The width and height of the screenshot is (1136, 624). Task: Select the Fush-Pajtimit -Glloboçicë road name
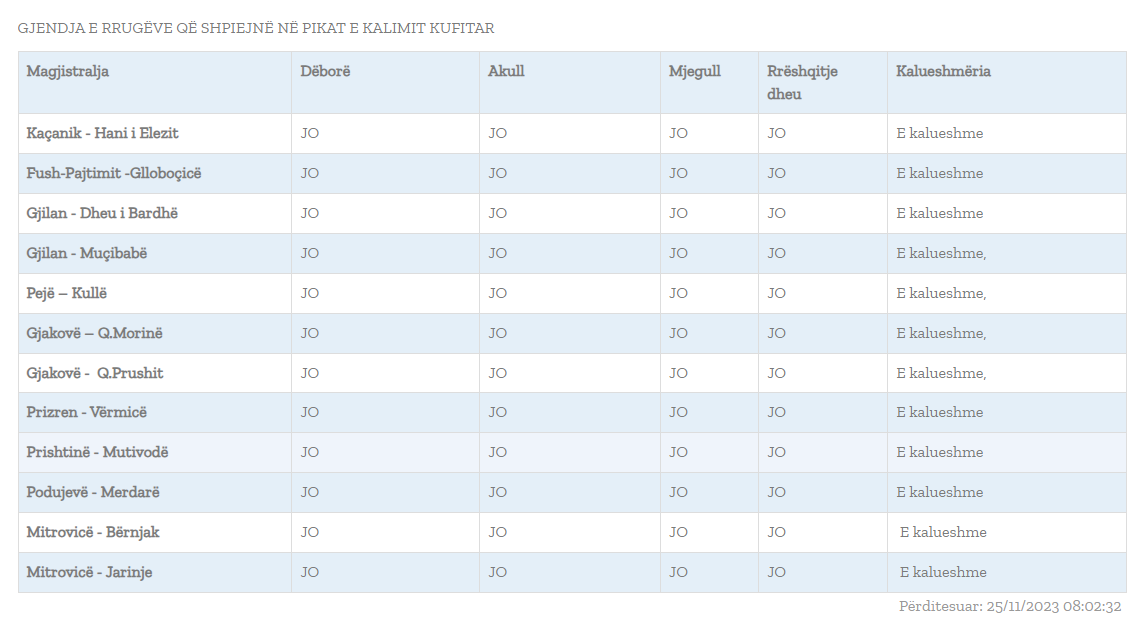pos(114,173)
